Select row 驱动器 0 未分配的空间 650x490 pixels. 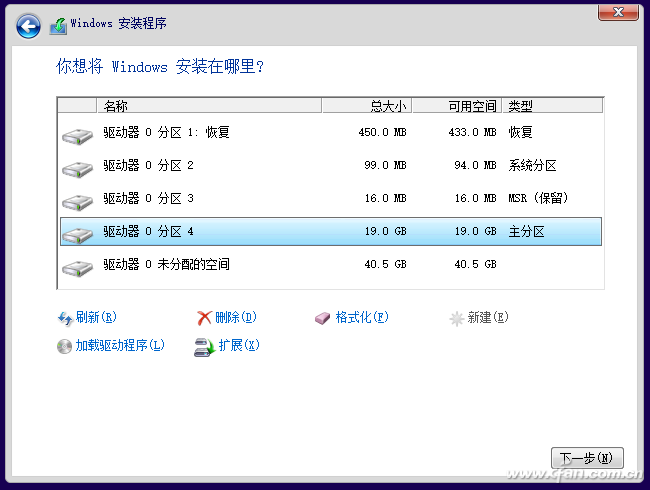[331, 264]
